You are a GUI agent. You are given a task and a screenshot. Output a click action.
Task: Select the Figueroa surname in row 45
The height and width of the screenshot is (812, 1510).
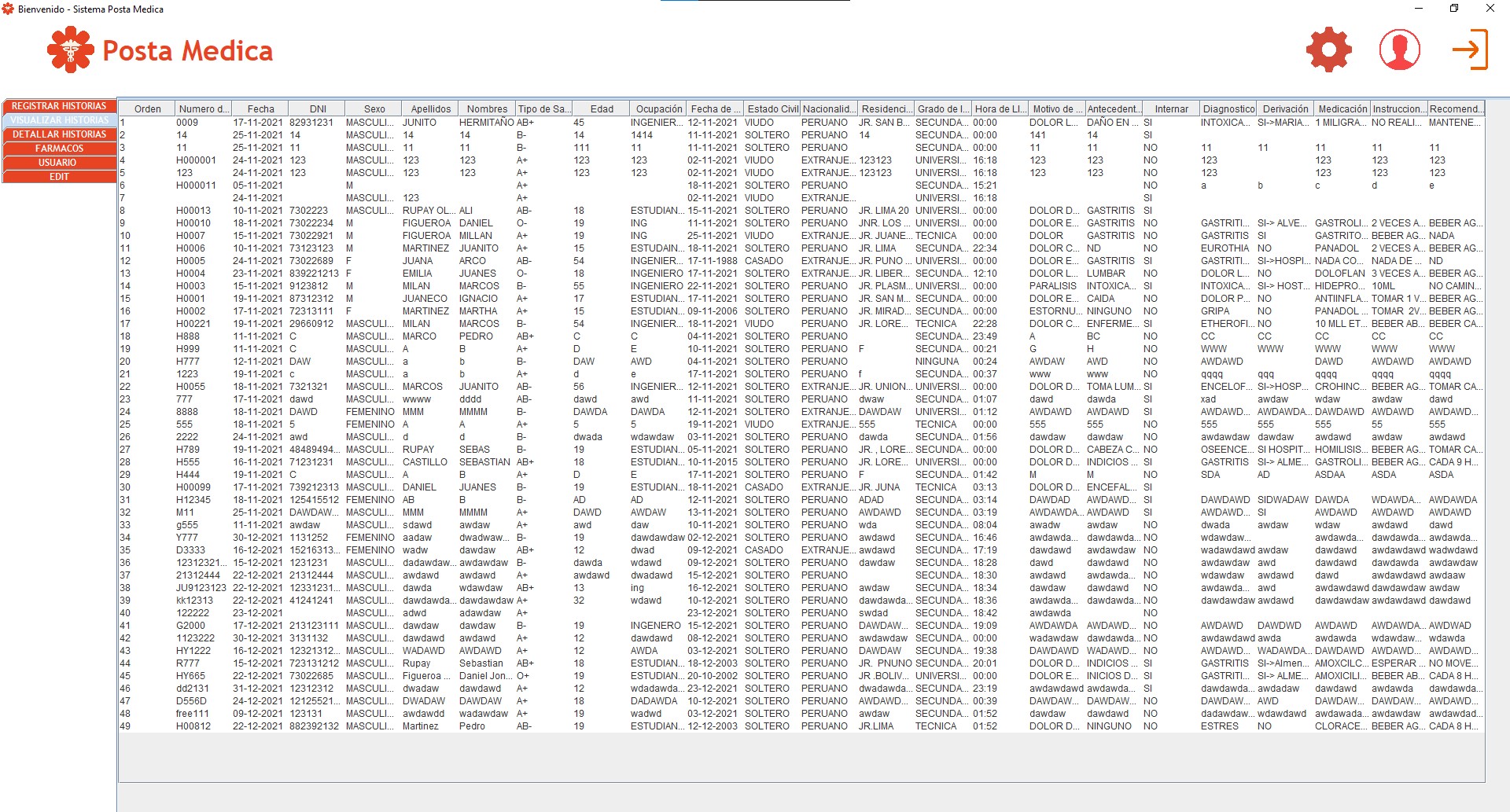429,676
